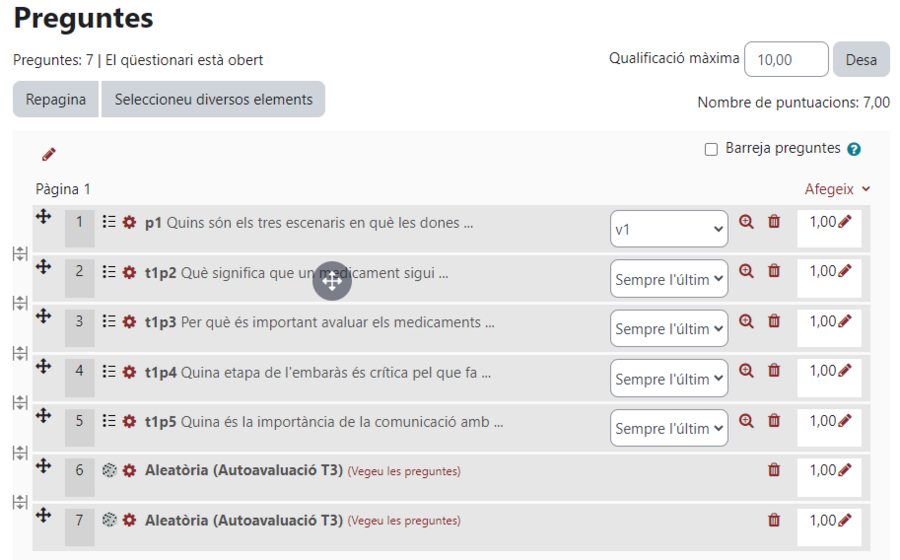Toggle page break after question 6

[20, 502]
